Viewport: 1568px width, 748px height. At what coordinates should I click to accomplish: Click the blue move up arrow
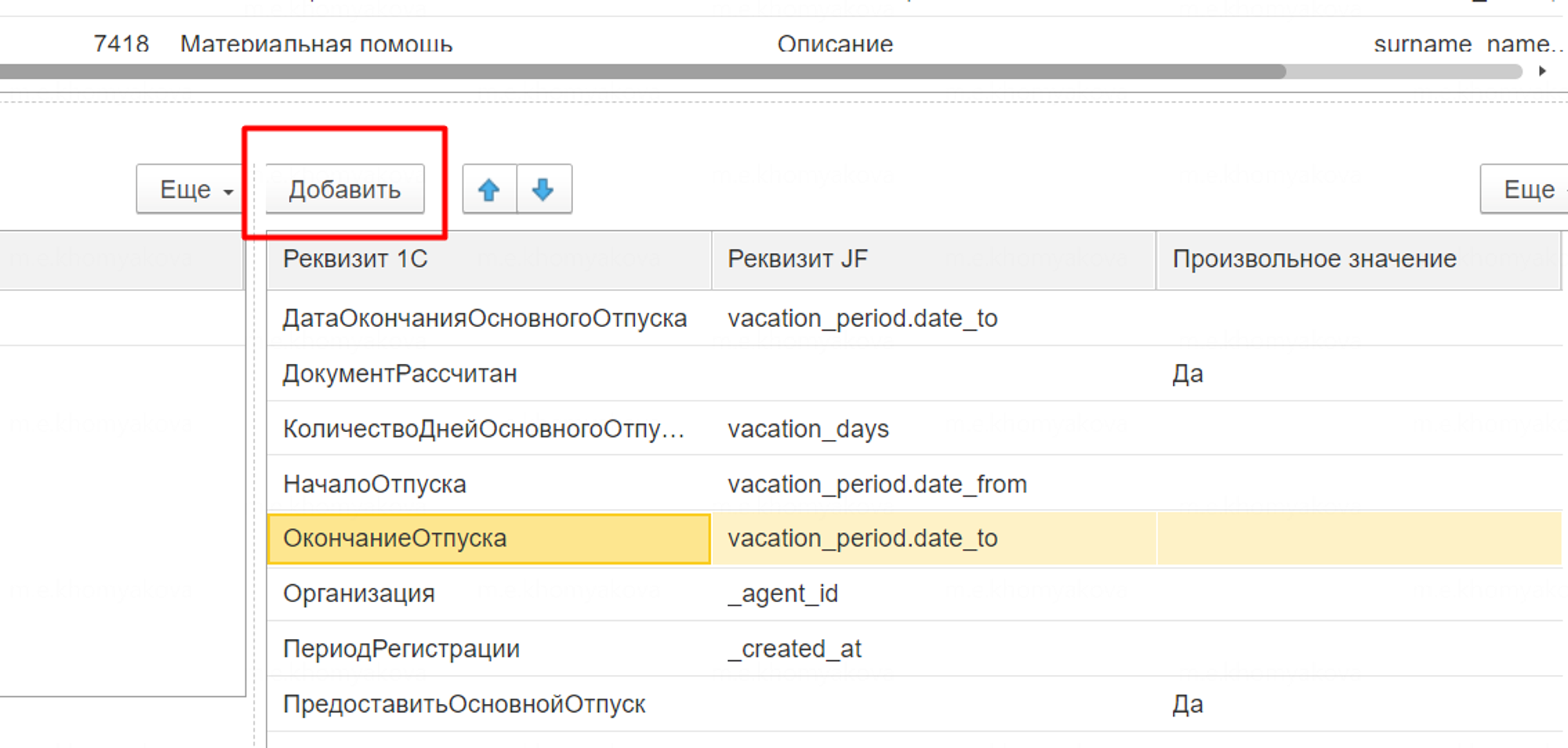[x=489, y=190]
